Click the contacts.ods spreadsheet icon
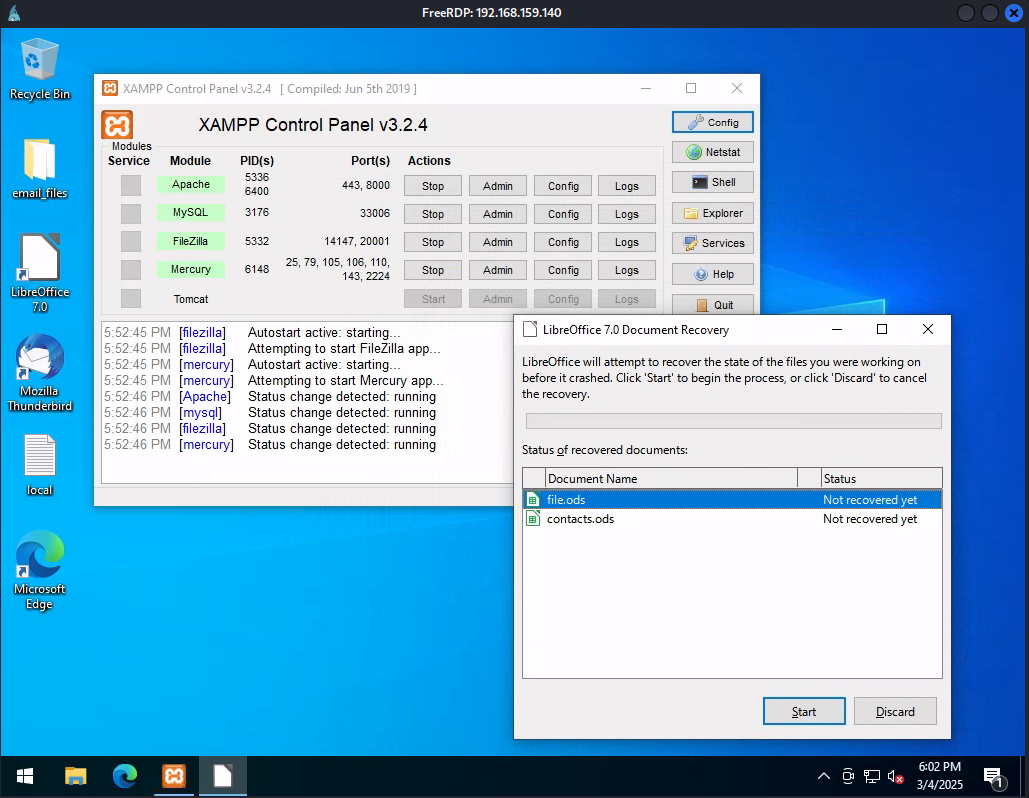The width and height of the screenshot is (1029, 798). (533, 518)
